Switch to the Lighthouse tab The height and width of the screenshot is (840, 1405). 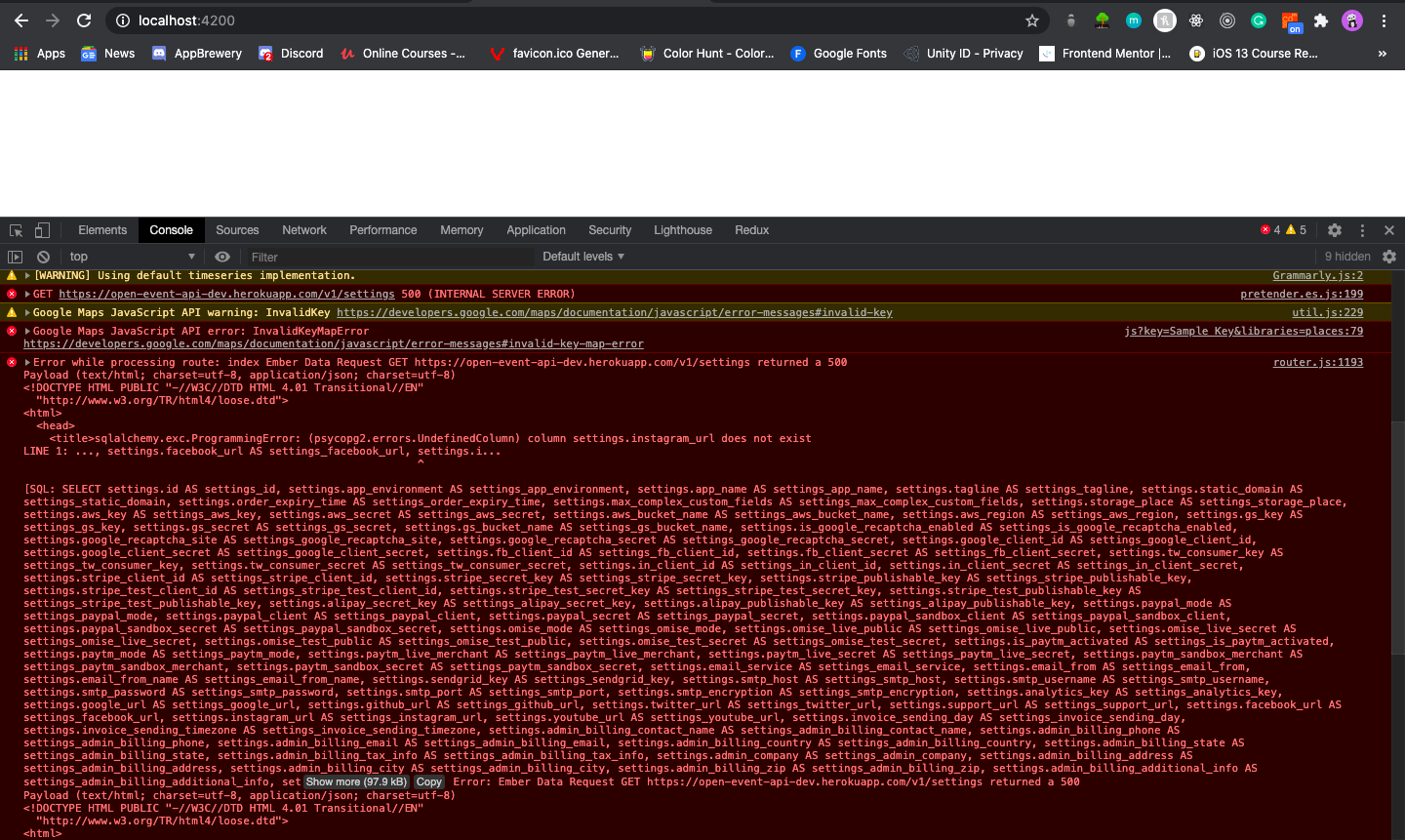(683, 230)
